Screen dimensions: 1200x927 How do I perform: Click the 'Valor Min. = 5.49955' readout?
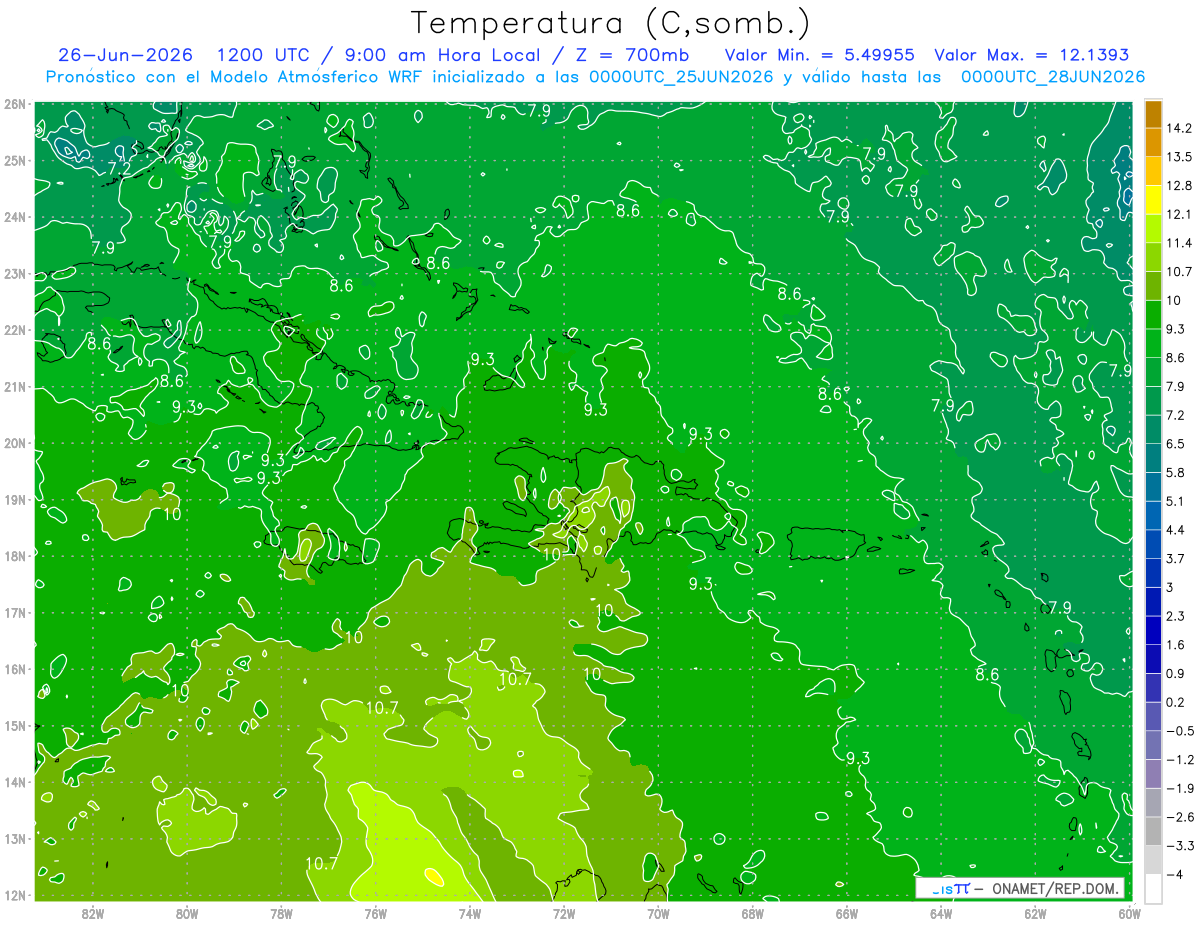pyautogui.click(x=819, y=55)
